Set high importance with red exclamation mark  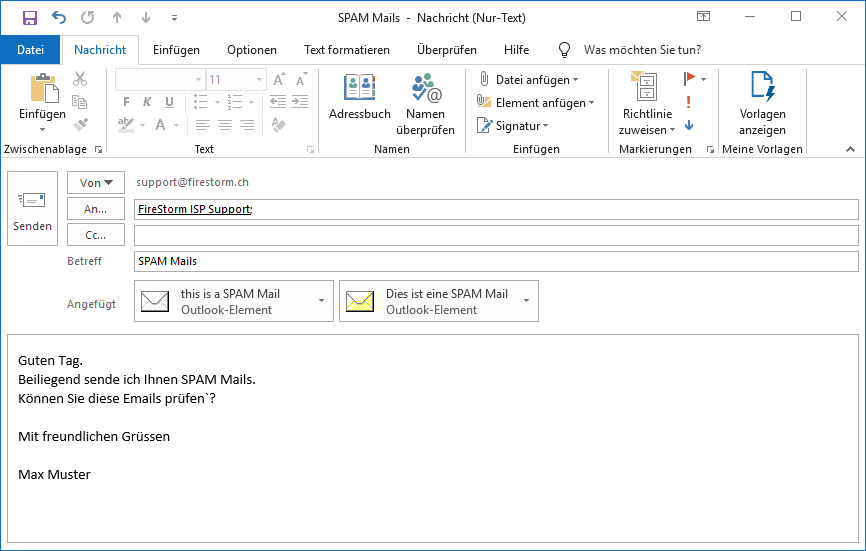[688, 102]
